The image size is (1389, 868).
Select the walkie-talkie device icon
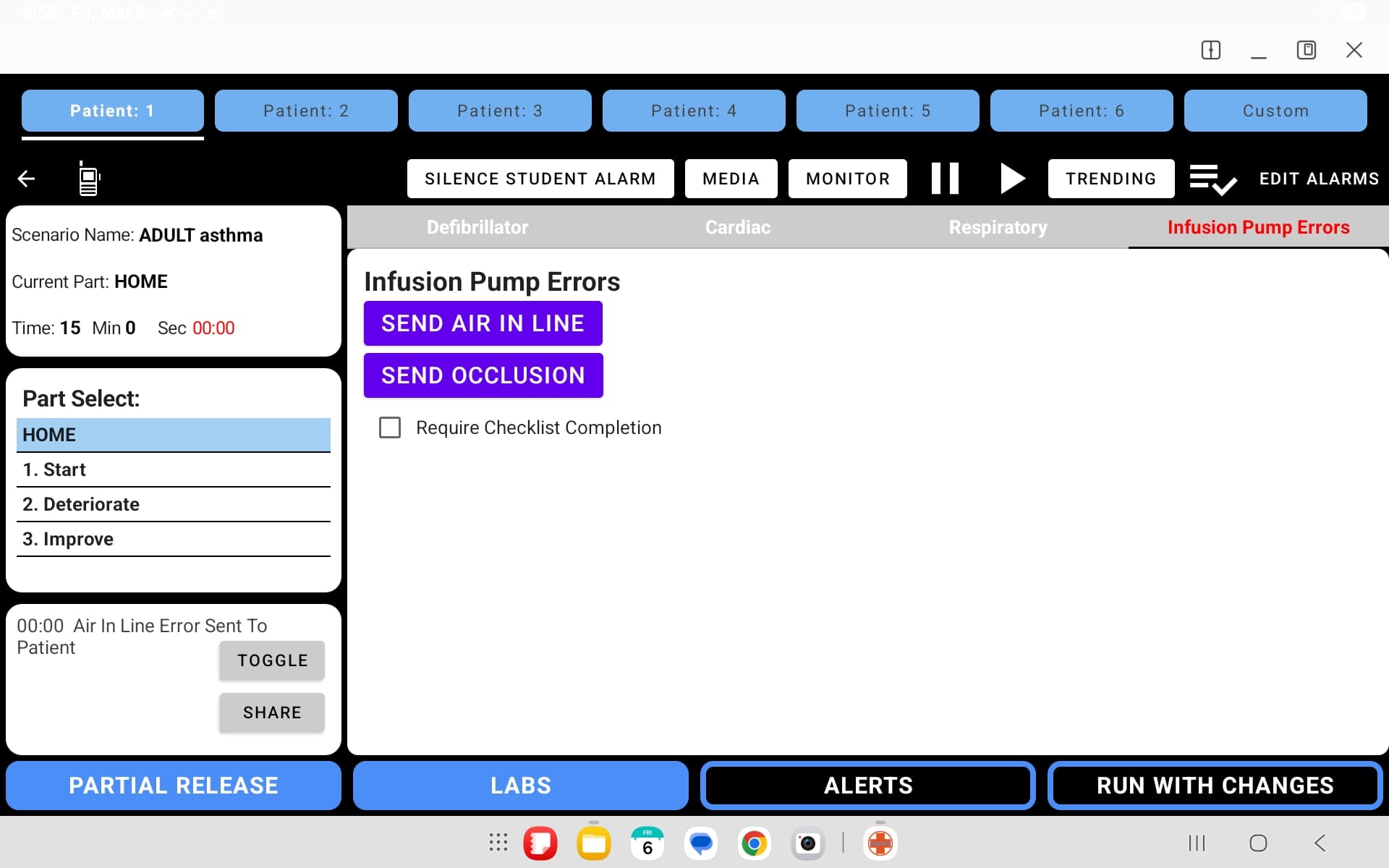(88, 179)
